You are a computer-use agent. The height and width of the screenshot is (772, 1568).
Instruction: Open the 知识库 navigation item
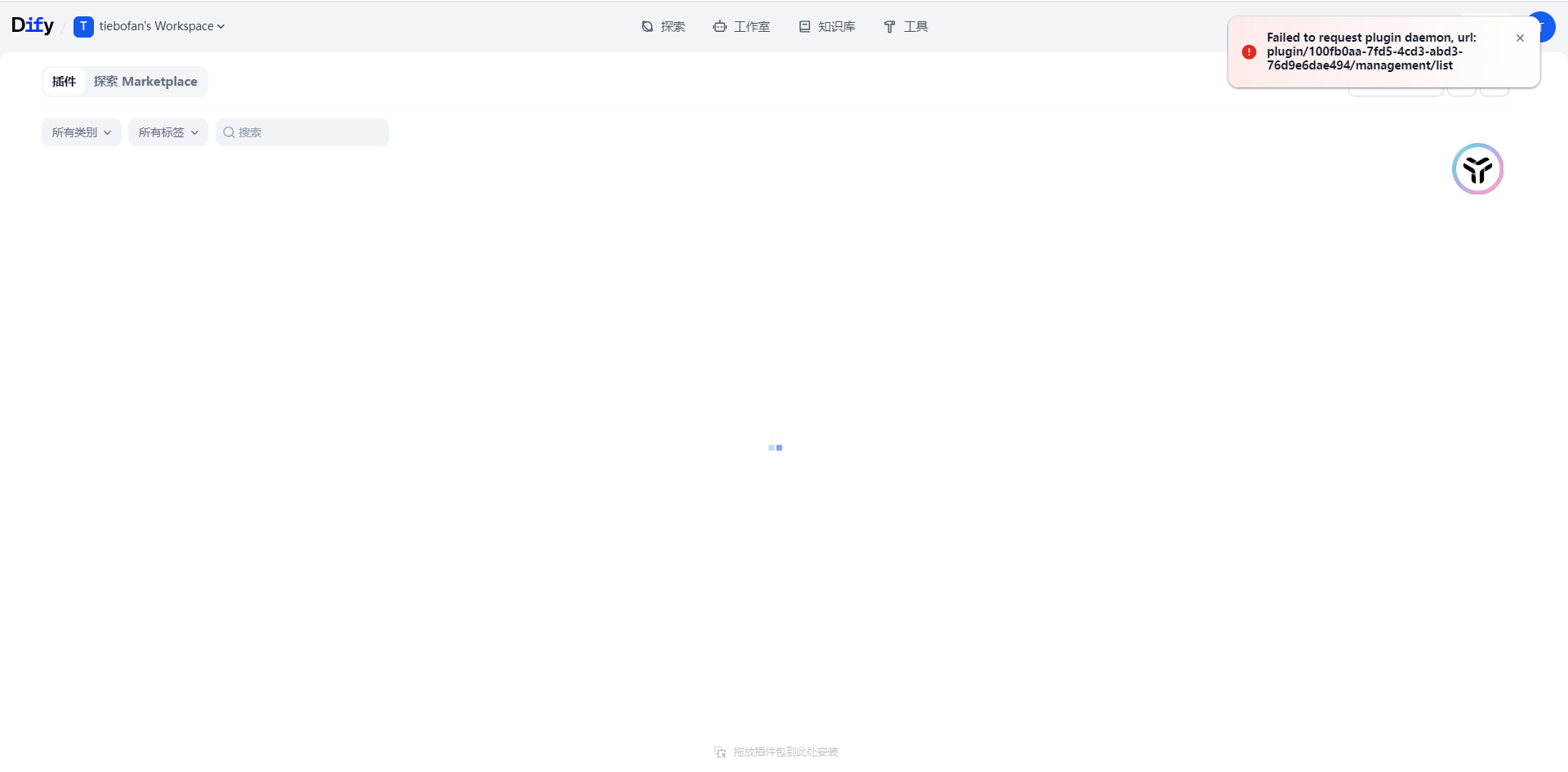tap(827, 27)
